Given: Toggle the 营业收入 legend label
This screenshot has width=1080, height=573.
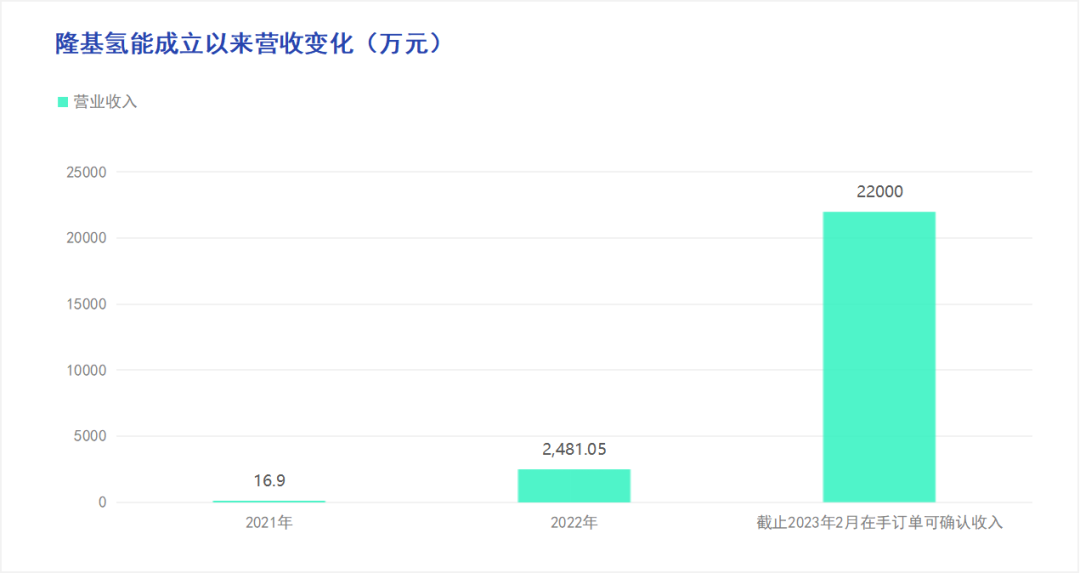Looking at the screenshot, I should tap(105, 102).
